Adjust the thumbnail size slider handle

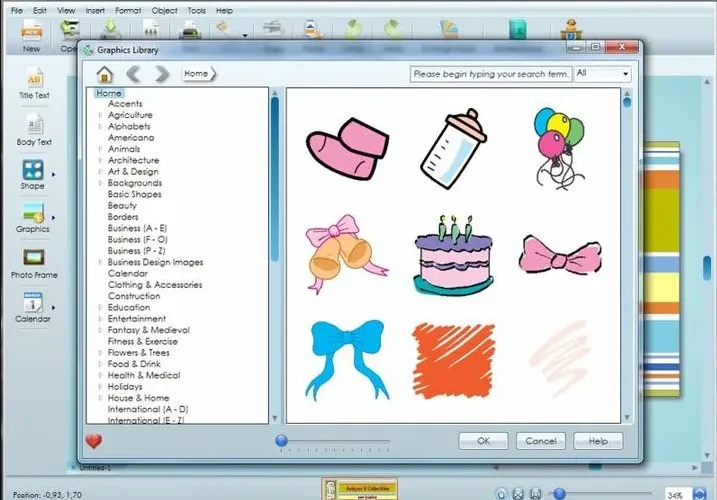coord(282,441)
